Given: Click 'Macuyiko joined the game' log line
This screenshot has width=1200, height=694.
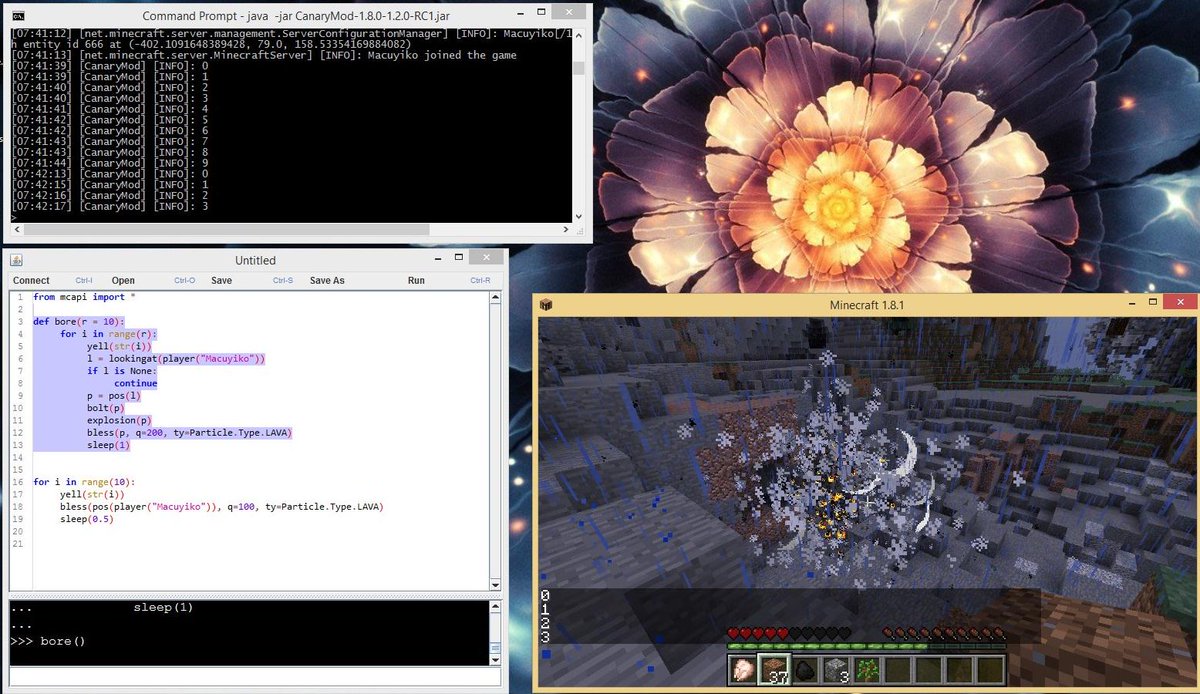Looking at the screenshot, I should [264, 55].
